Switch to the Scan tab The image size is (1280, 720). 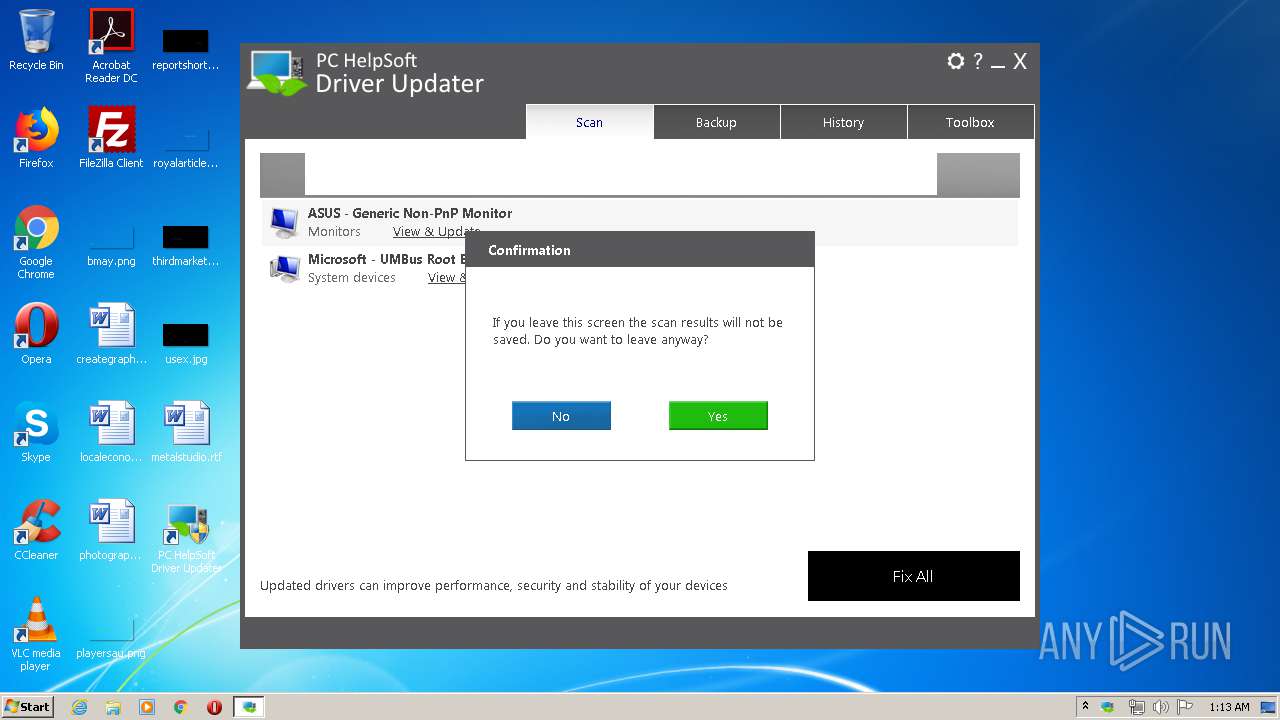tap(590, 122)
